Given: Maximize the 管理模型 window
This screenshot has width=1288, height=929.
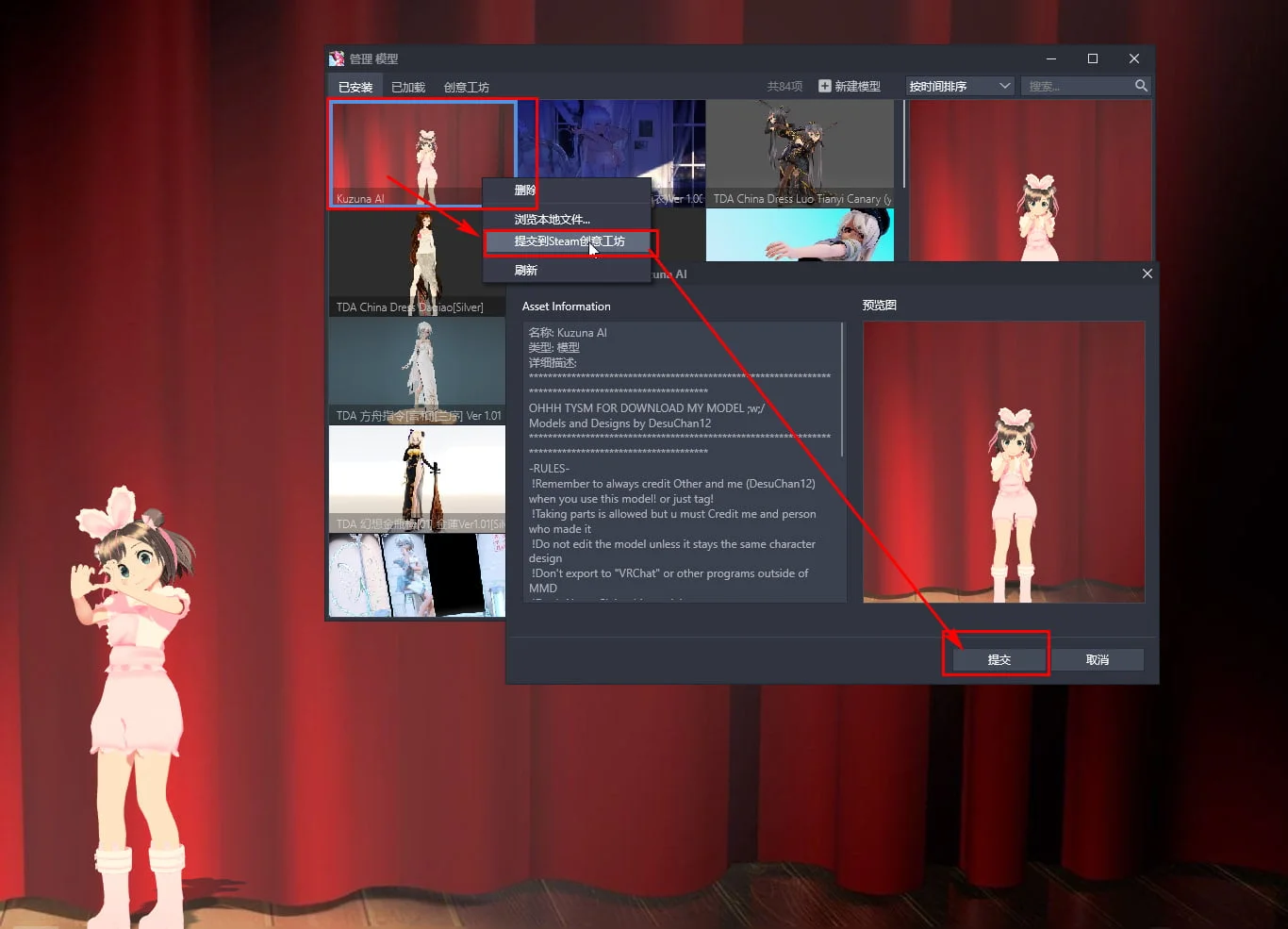Looking at the screenshot, I should pos(1093,58).
